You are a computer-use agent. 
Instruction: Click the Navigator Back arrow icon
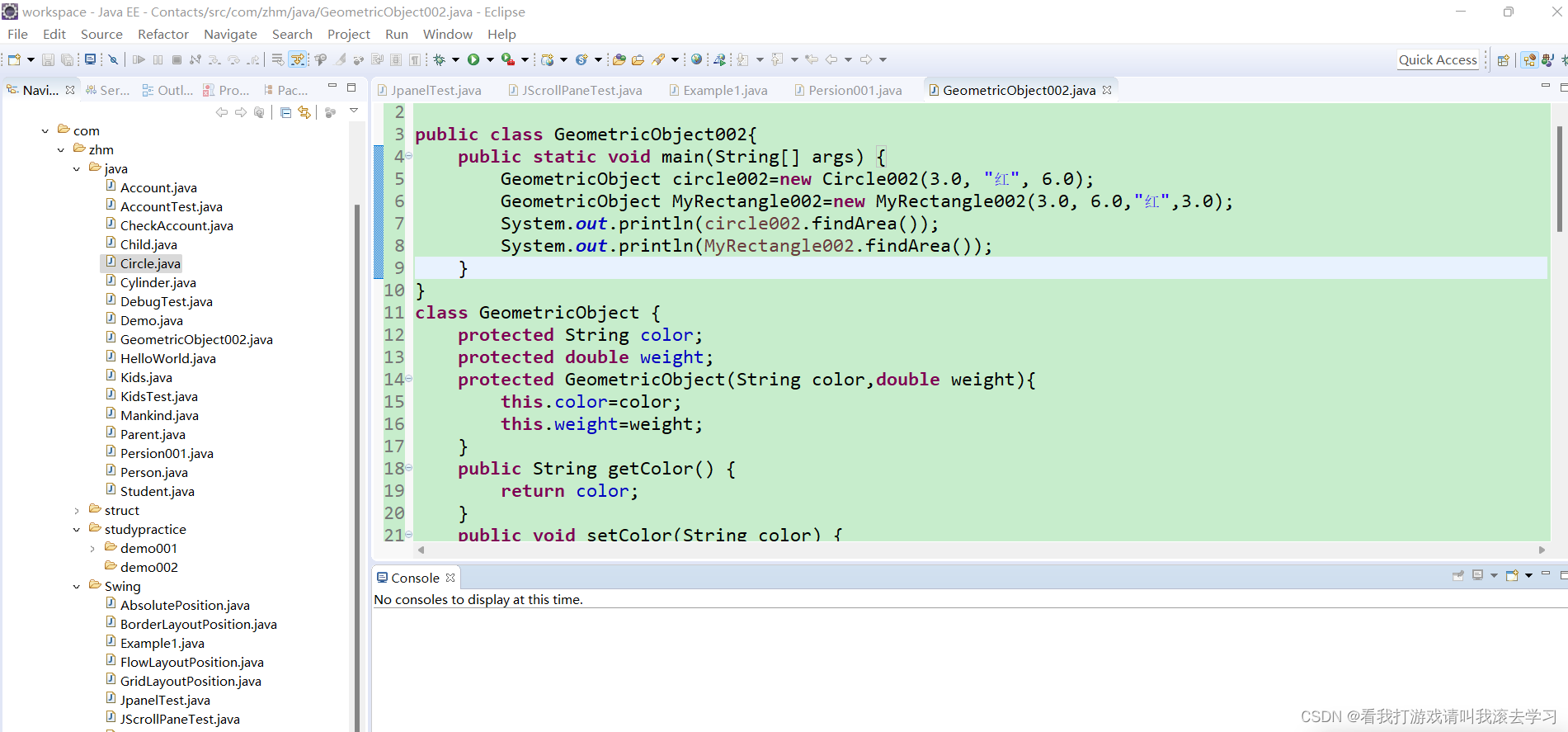click(221, 112)
